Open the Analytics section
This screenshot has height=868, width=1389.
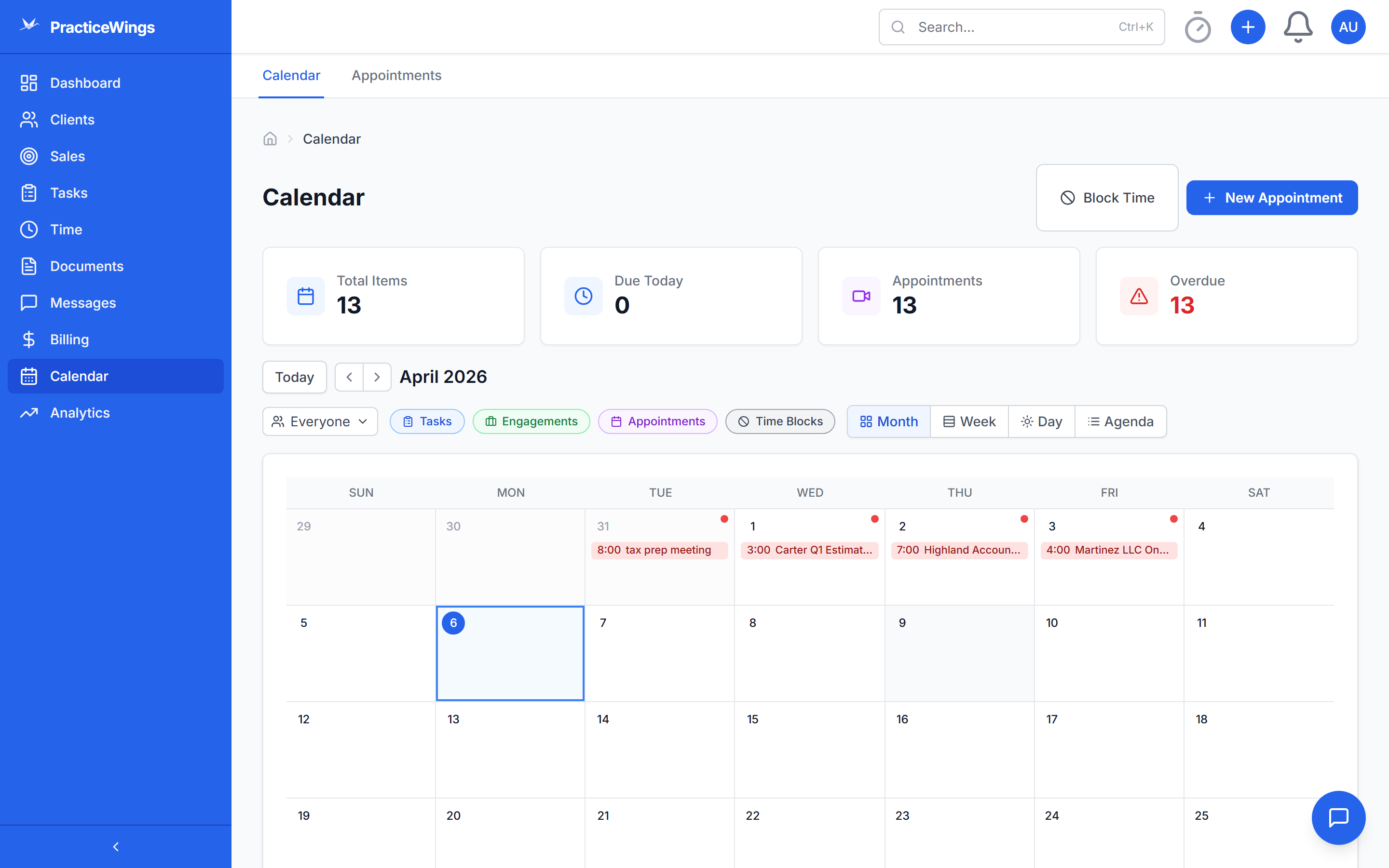click(x=115, y=413)
